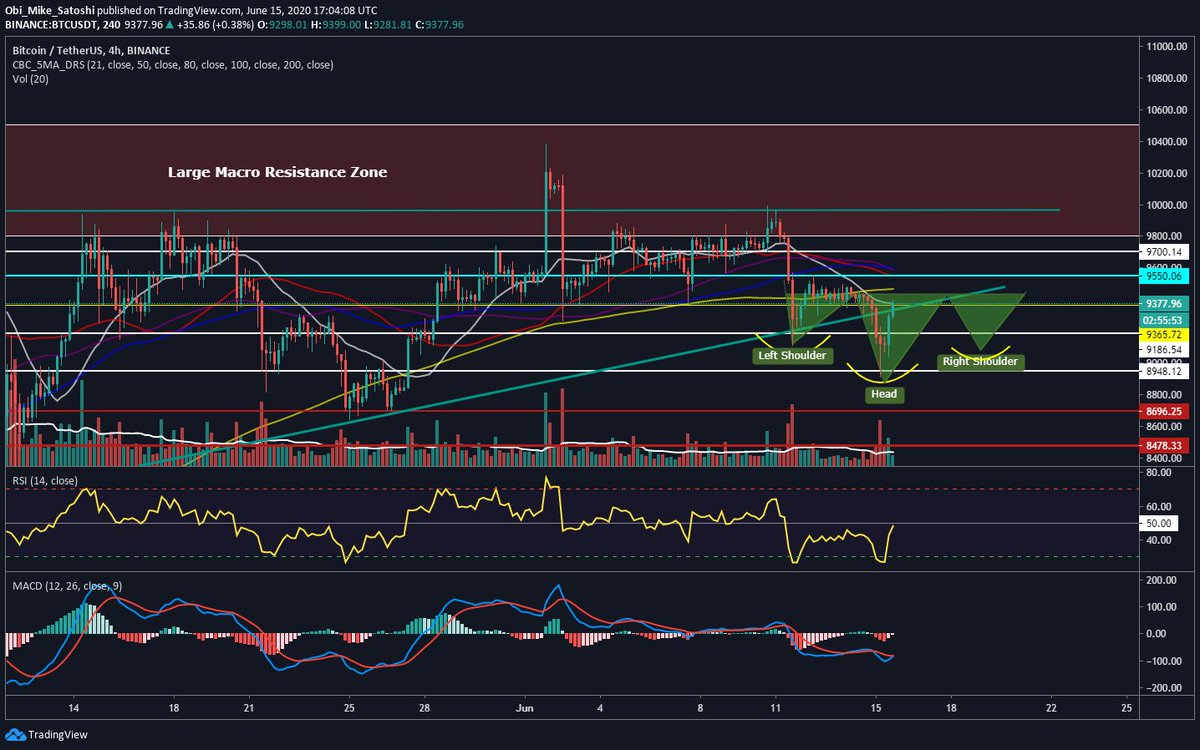Viewport: 1200px width, 750px height.
Task: Click the RSI (14, close) pane label
Action: (x=45, y=479)
